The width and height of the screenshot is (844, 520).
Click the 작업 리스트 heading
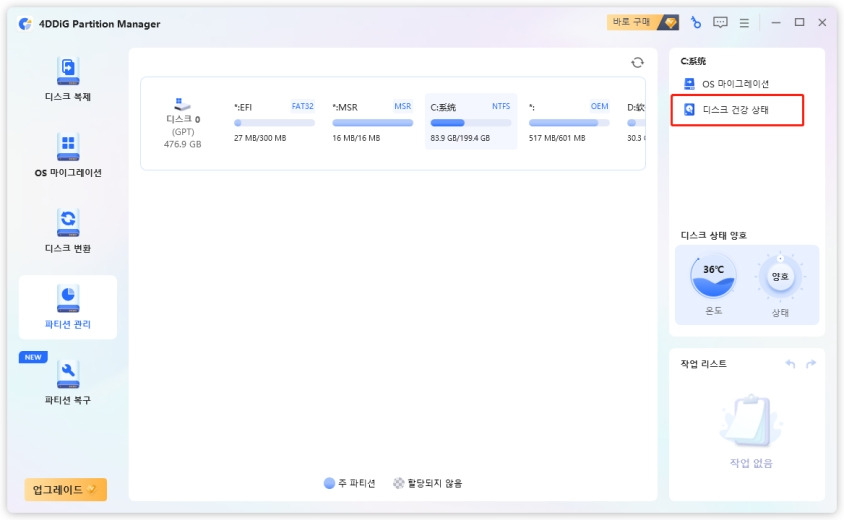coord(703,364)
